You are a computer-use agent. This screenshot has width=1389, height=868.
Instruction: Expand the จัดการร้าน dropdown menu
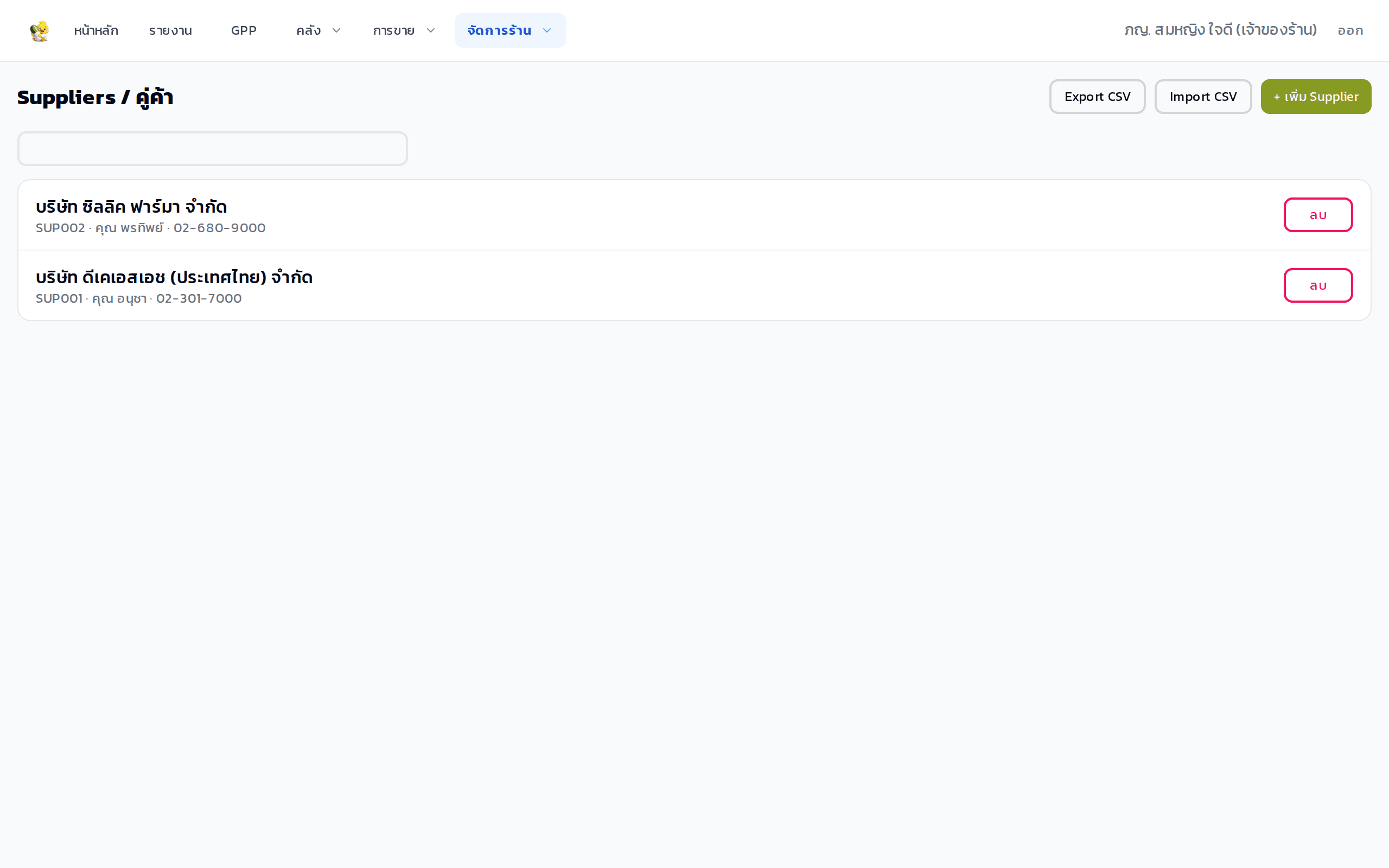[x=509, y=30]
